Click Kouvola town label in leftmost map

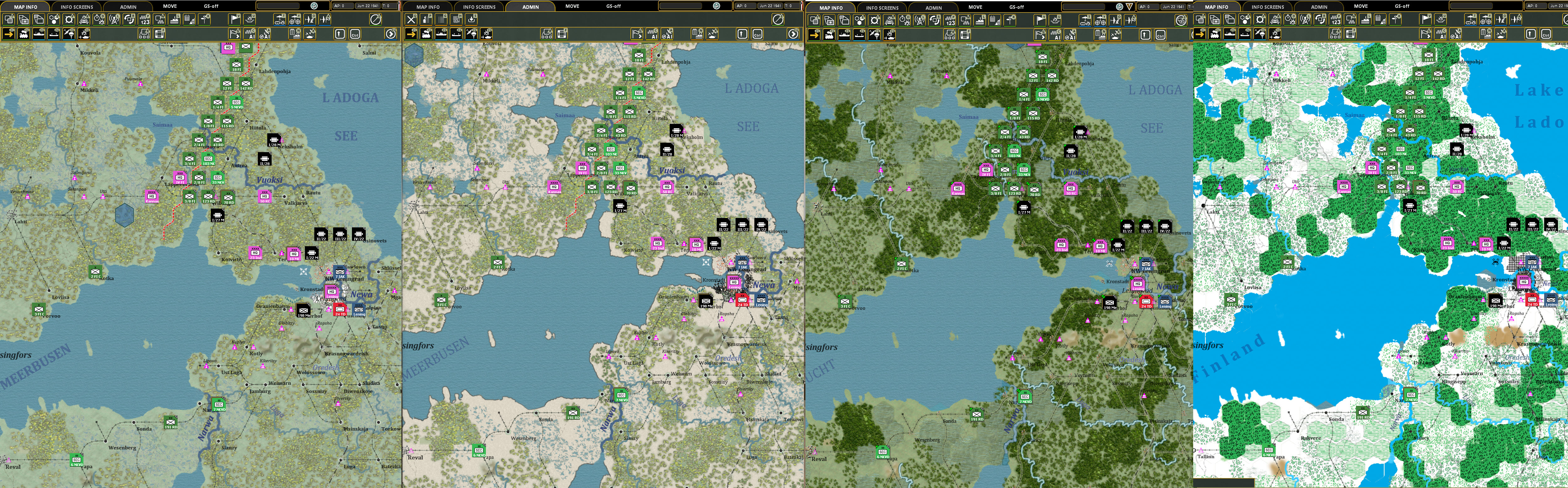[90, 53]
